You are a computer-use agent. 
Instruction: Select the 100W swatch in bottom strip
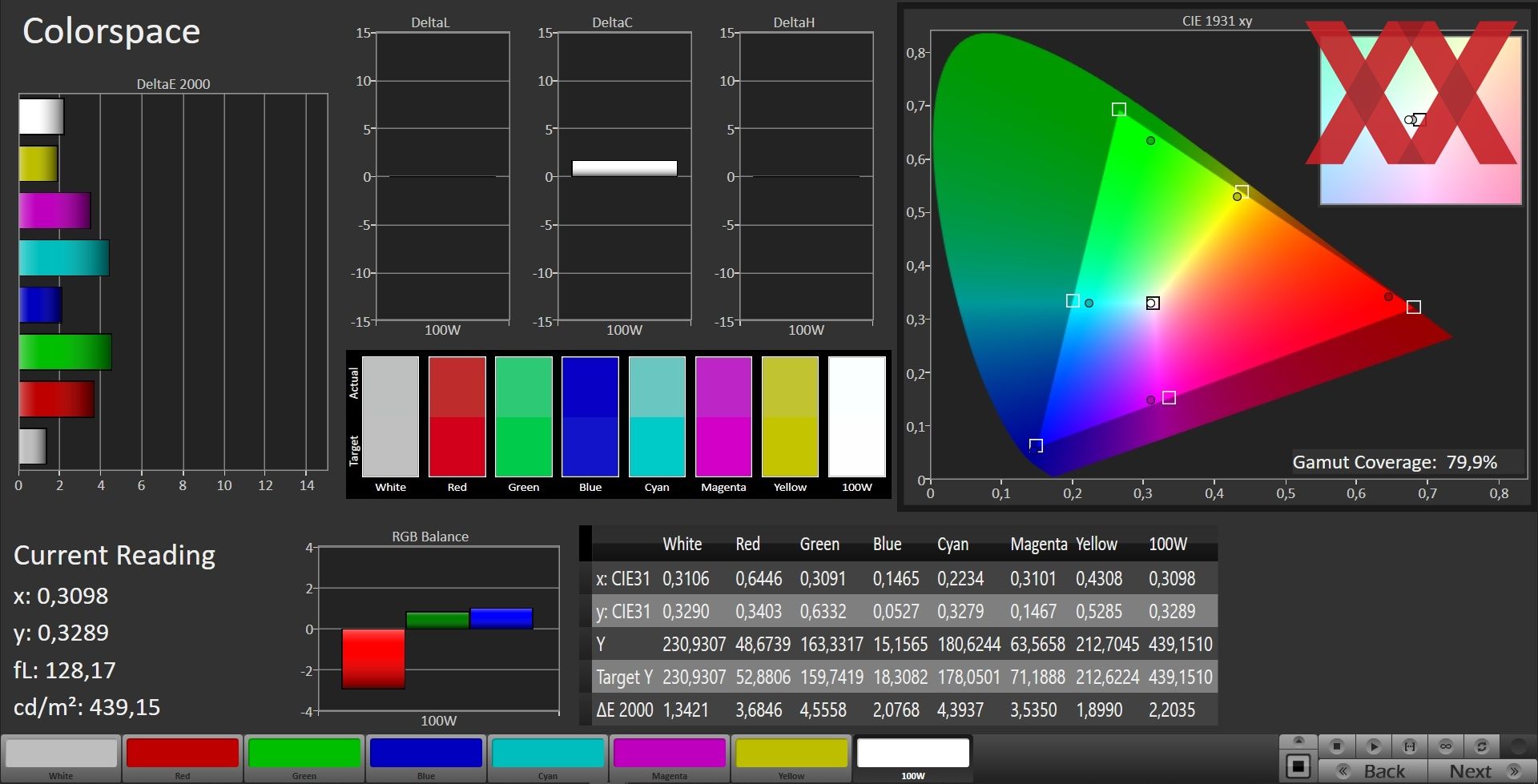tap(913, 758)
